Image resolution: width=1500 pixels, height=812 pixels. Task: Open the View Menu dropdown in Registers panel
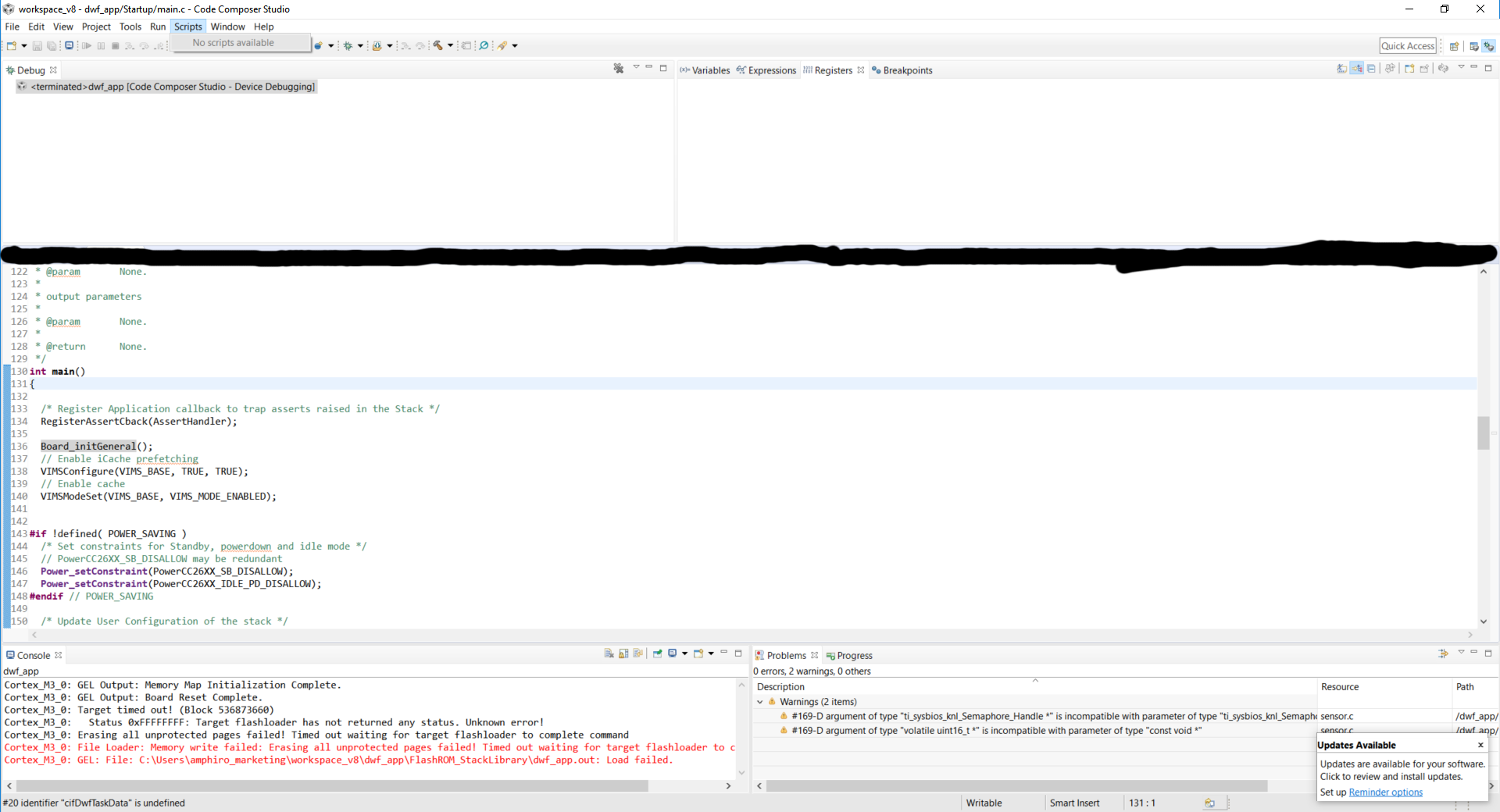pos(1462,69)
